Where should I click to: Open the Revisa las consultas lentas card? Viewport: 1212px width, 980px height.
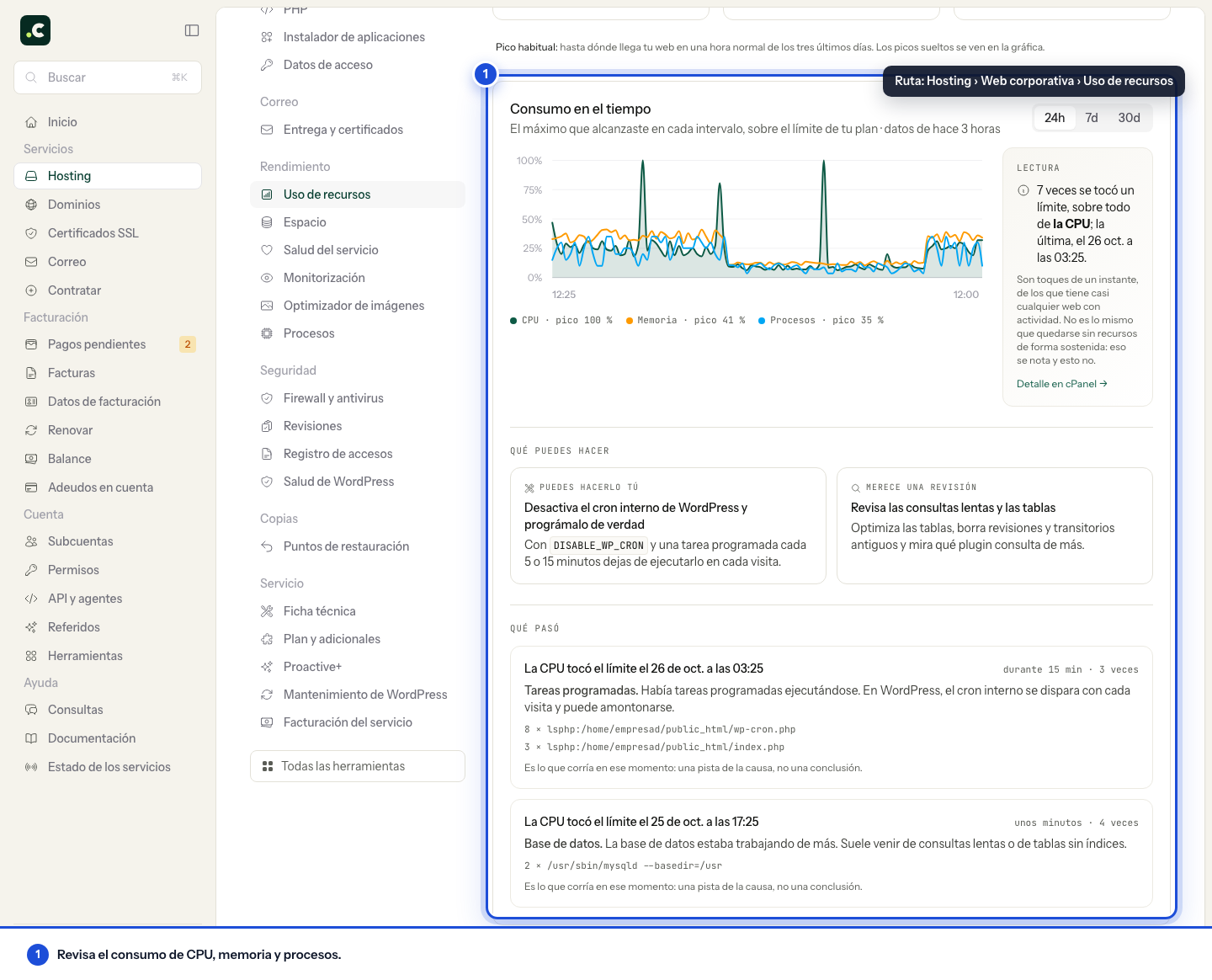[x=995, y=525]
